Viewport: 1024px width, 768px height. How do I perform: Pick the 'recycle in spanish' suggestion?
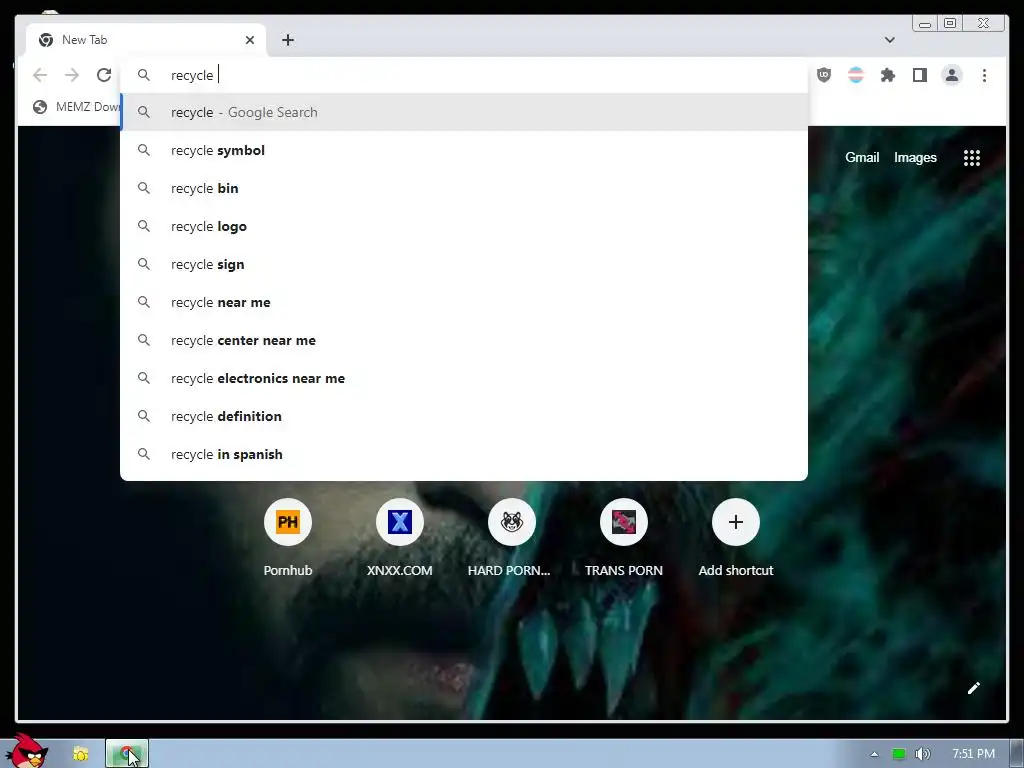tap(464, 454)
